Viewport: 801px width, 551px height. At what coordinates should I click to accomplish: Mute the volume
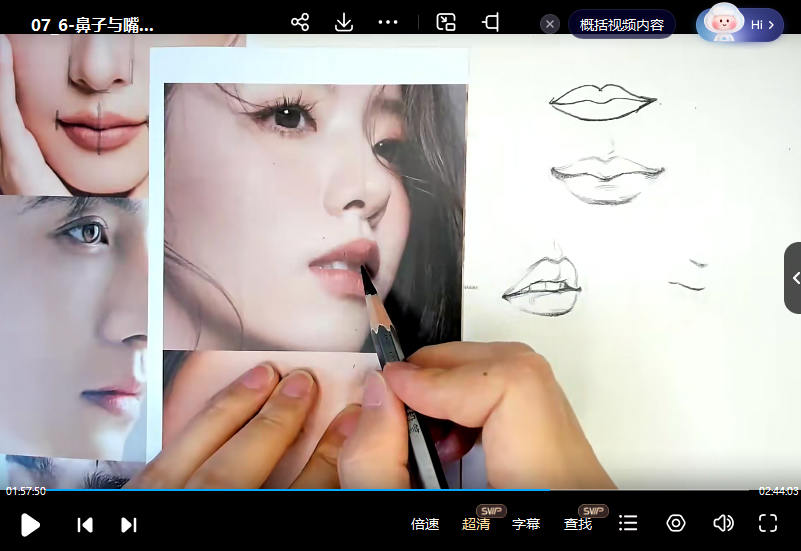722,523
